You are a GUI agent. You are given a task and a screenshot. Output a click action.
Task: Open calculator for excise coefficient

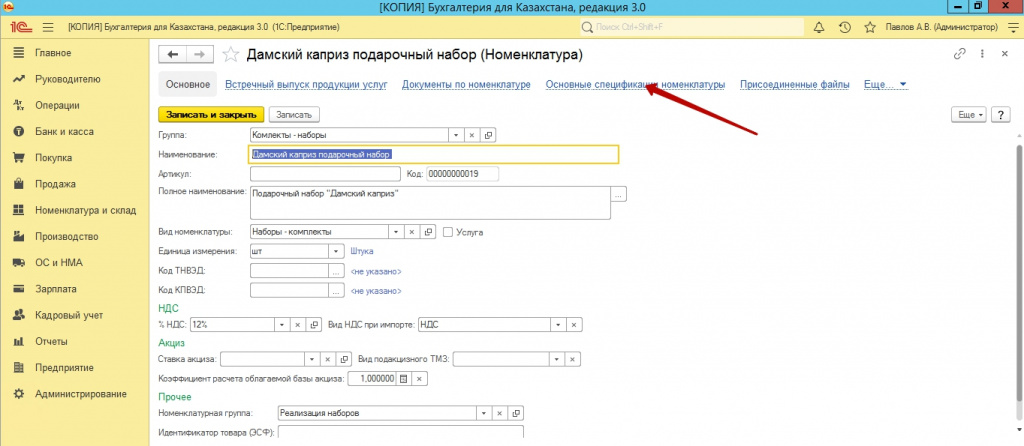(x=403, y=379)
